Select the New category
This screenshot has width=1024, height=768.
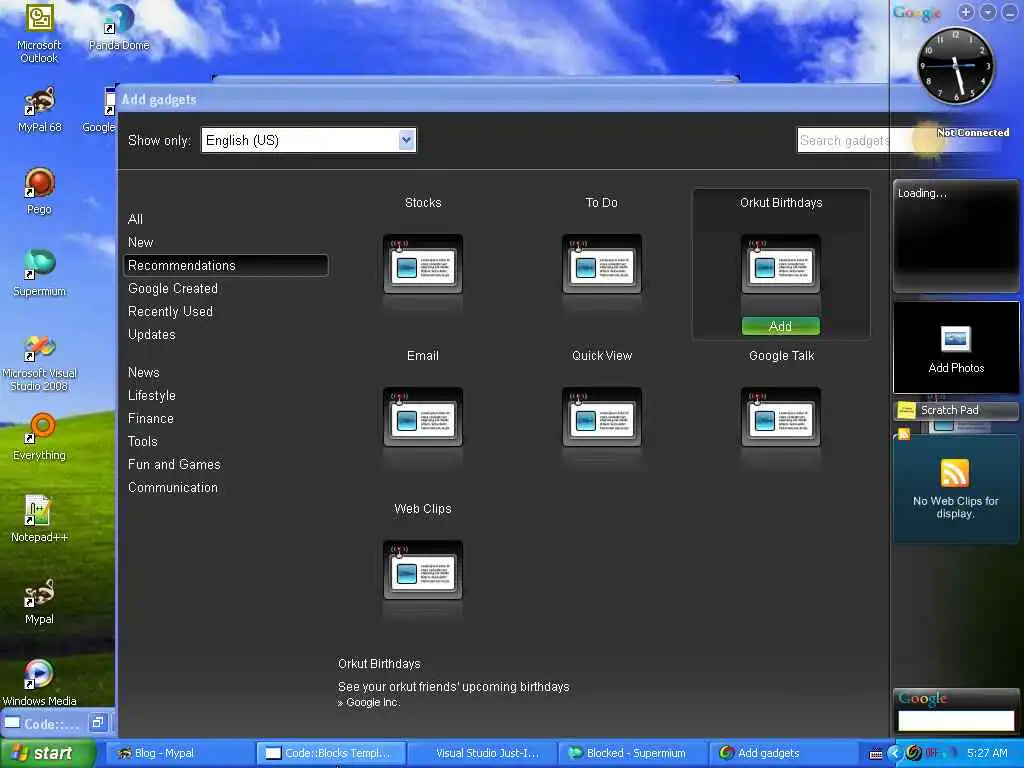click(140, 242)
